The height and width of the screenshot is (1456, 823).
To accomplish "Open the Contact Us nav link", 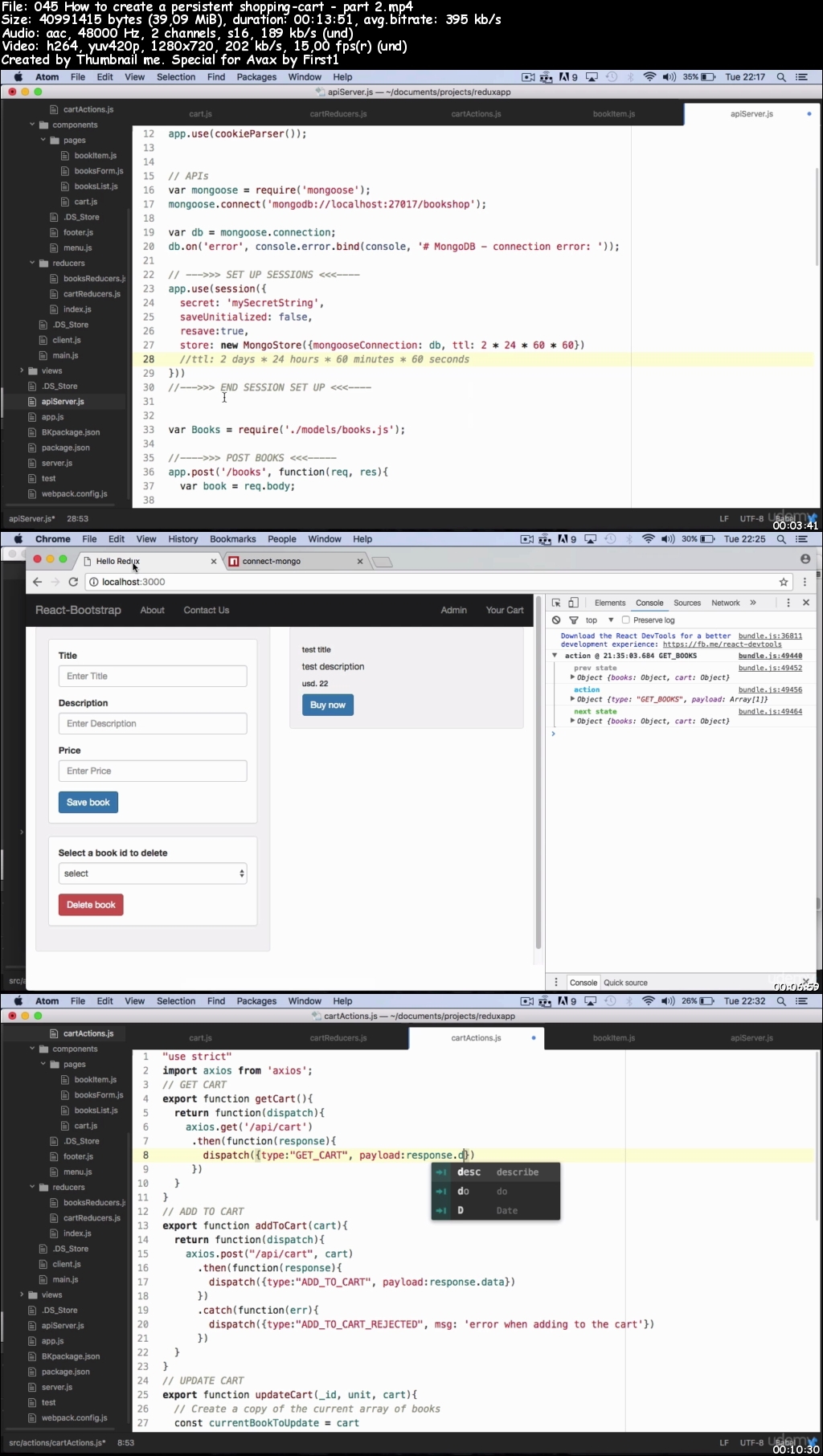I will pyautogui.click(x=207, y=610).
